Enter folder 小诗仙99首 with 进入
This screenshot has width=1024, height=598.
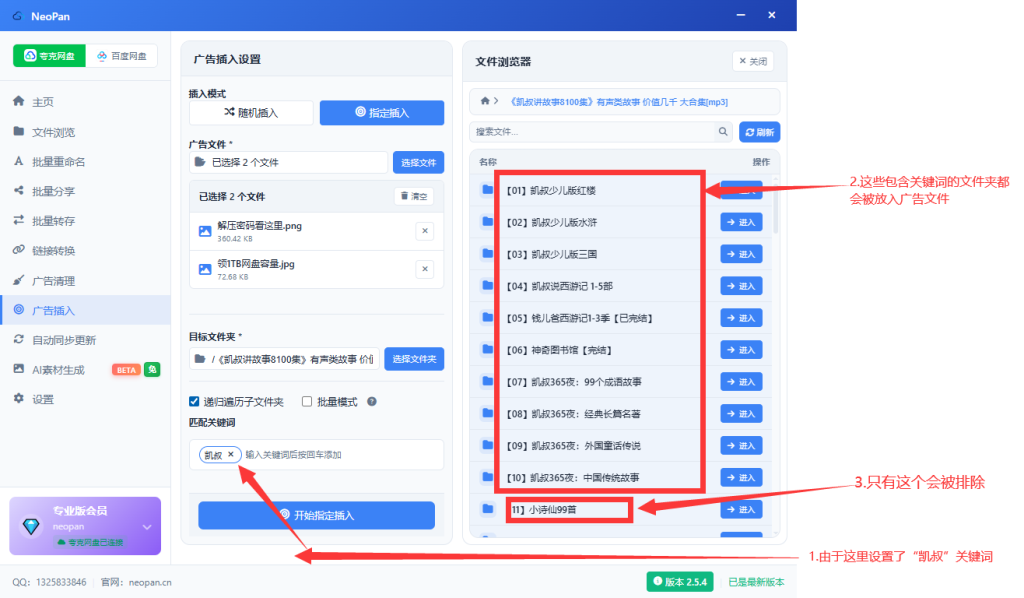(x=741, y=510)
